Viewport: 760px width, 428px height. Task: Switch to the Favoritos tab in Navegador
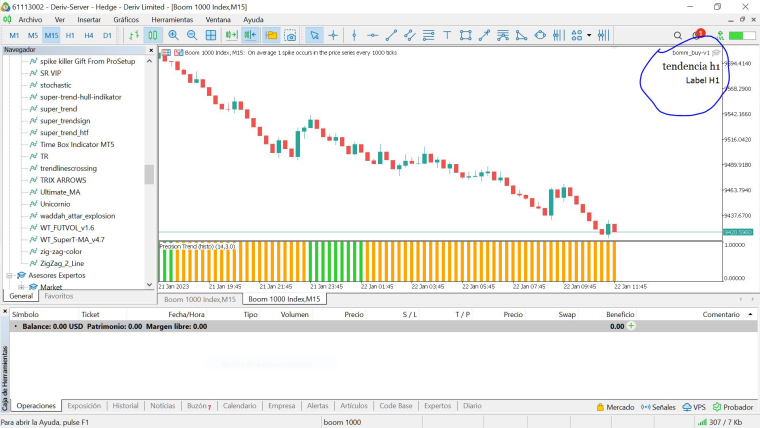59,296
